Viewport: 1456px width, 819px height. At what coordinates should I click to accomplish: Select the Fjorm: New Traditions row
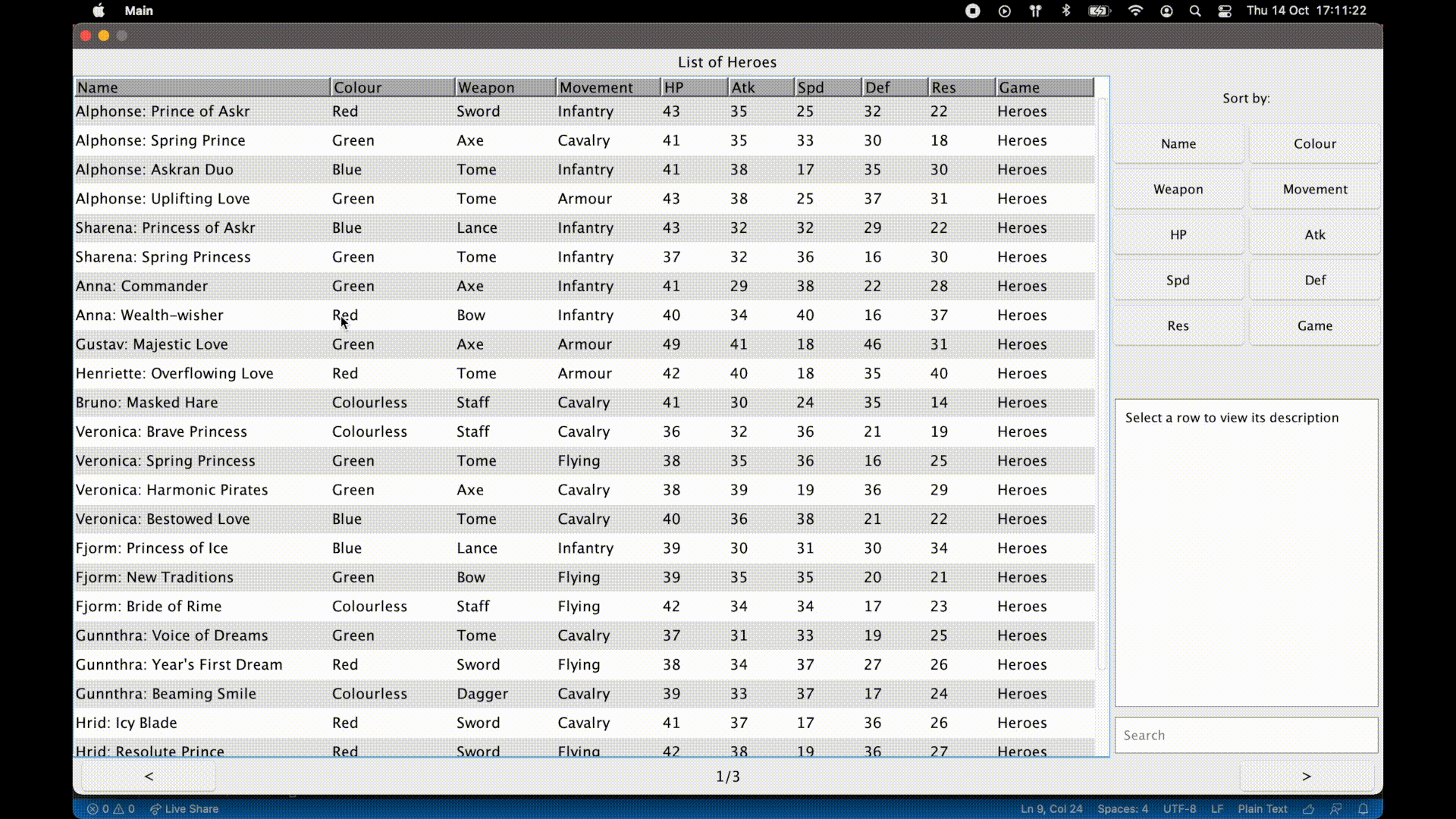pyautogui.click(x=585, y=577)
